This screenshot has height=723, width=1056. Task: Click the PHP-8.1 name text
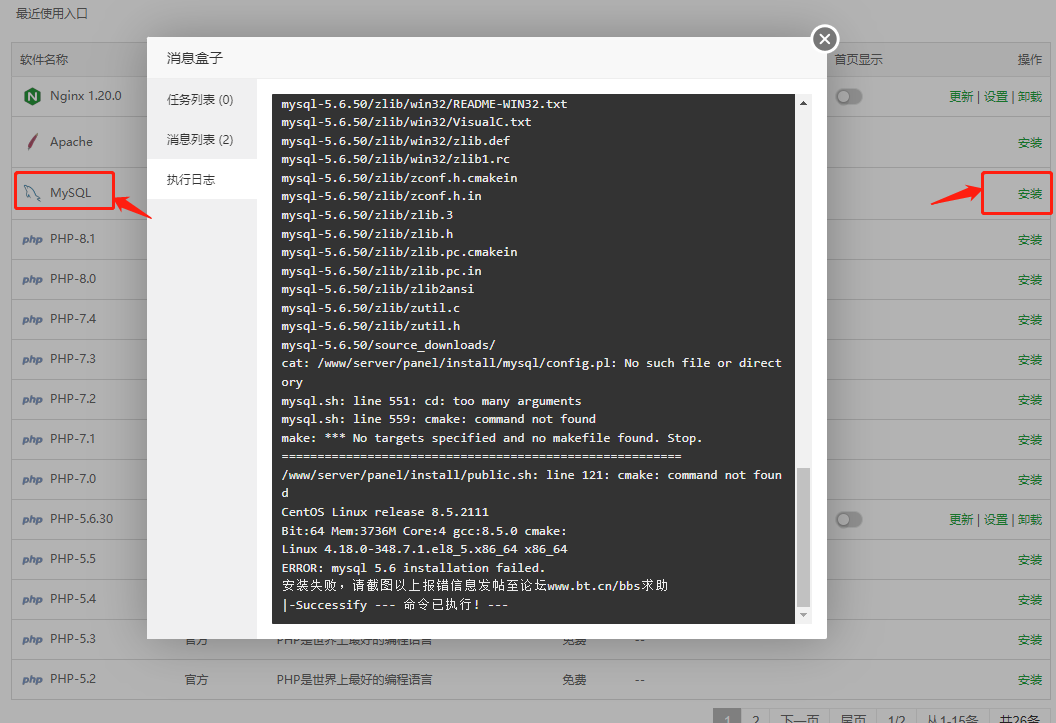73,239
